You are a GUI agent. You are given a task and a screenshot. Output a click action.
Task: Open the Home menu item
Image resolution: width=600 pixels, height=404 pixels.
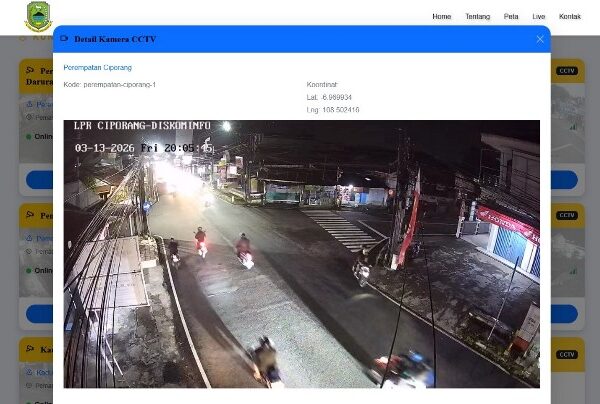tap(441, 17)
